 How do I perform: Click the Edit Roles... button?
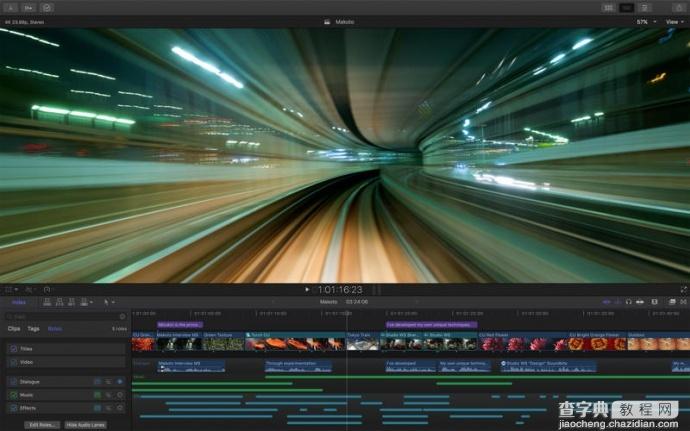(x=40, y=424)
